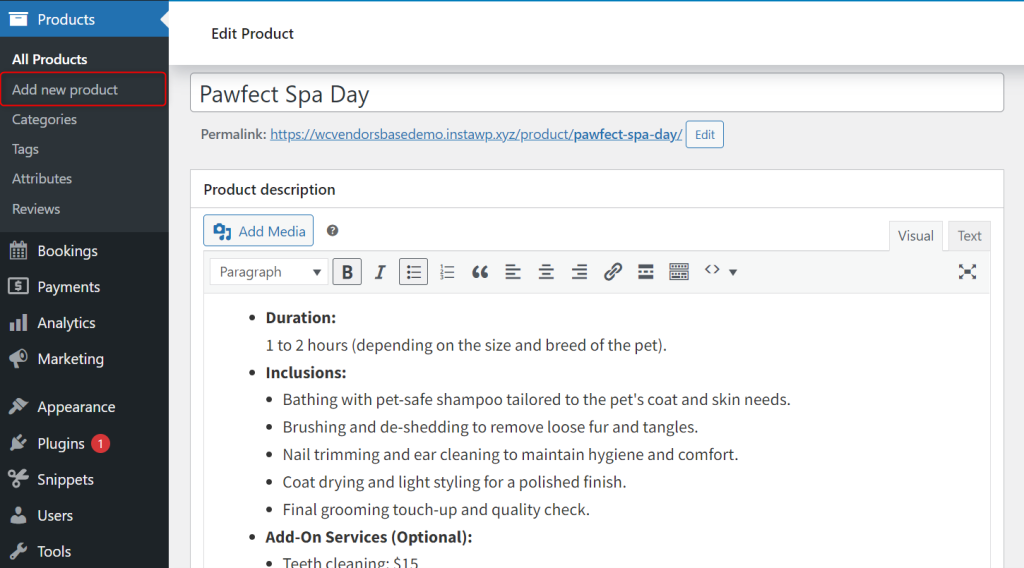Open dropdown arrow next to code icon
The image size is (1024, 568).
pyautogui.click(x=733, y=272)
